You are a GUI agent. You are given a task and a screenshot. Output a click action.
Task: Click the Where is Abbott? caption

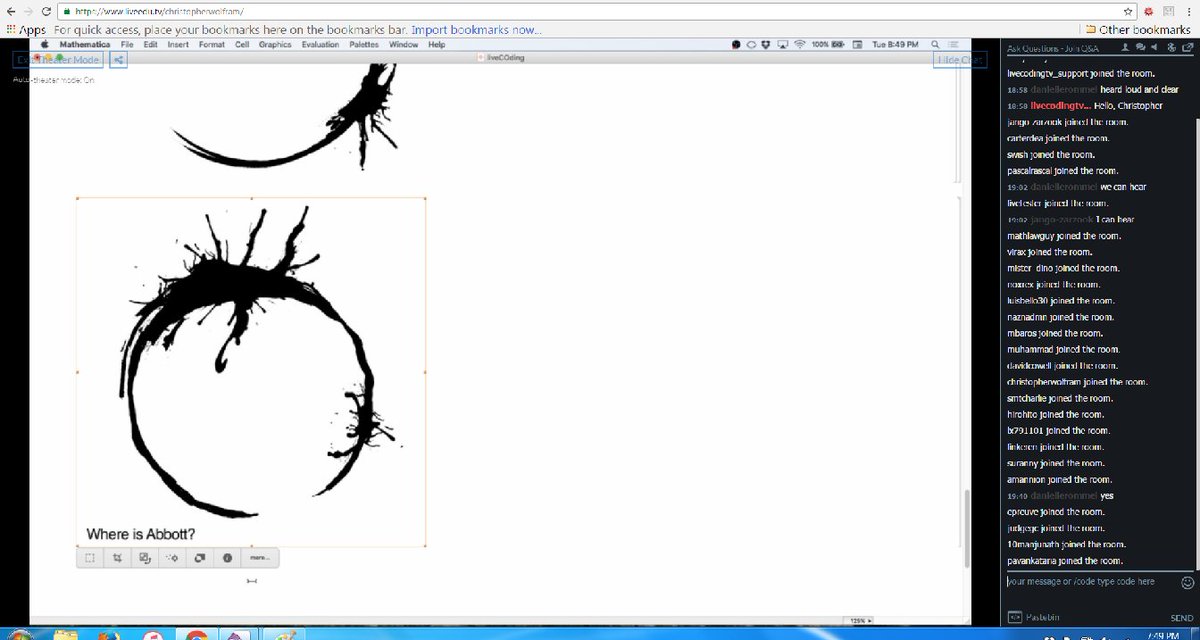pos(140,534)
